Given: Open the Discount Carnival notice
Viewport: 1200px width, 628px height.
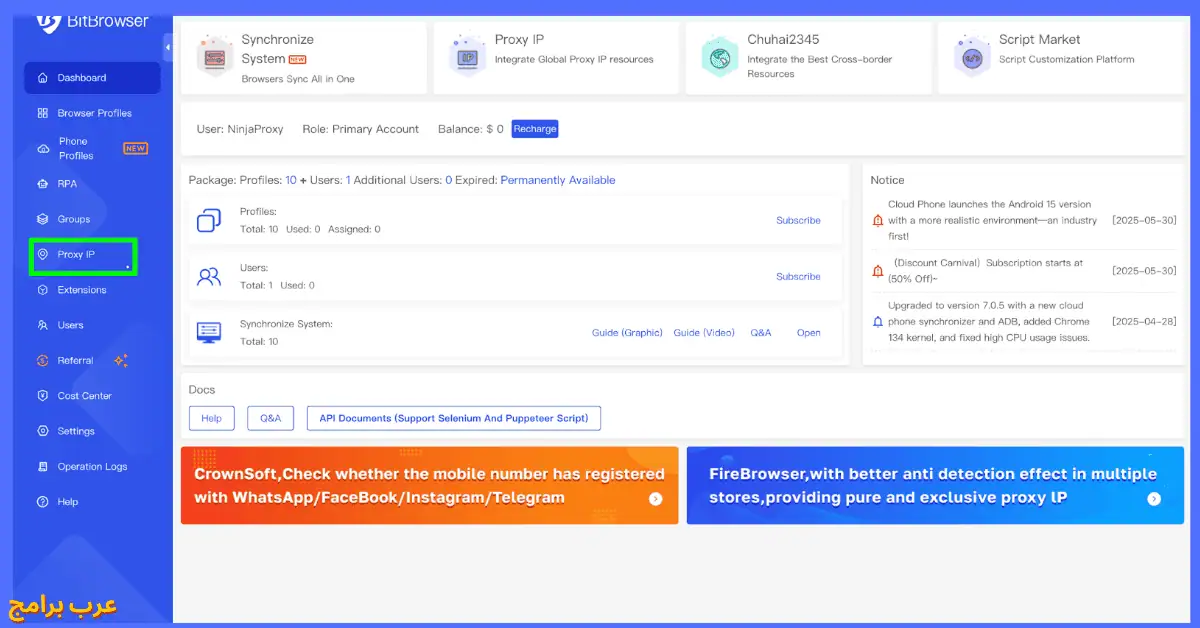Looking at the screenshot, I should point(988,270).
